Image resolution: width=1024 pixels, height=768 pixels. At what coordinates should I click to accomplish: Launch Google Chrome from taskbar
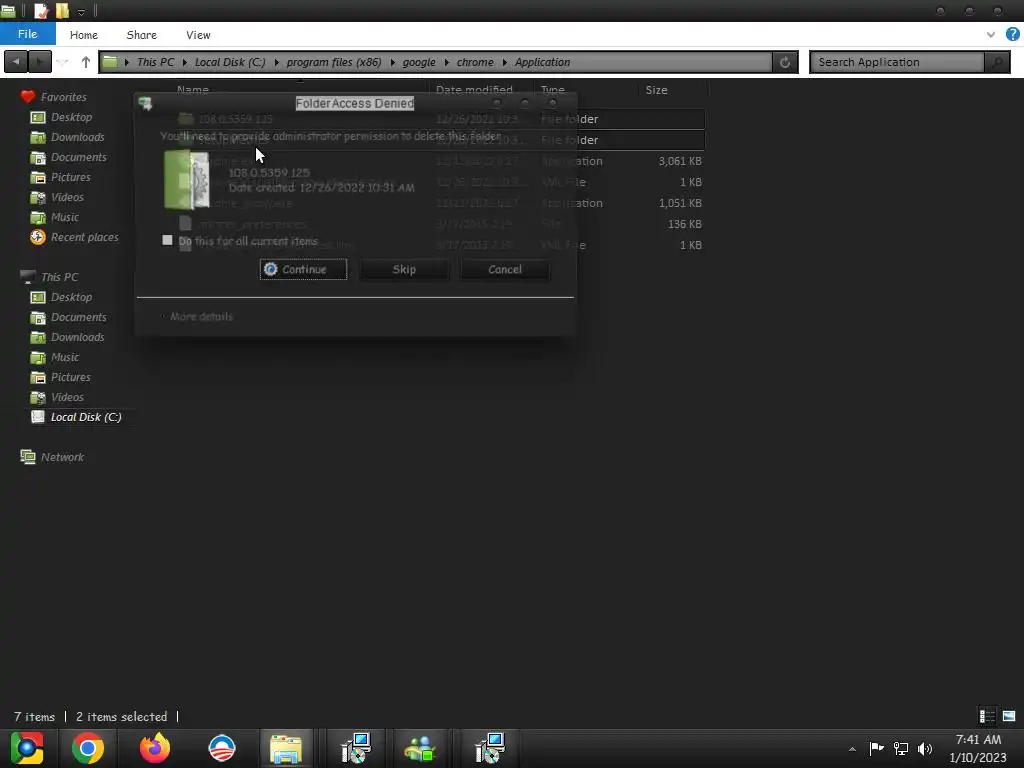point(88,748)
